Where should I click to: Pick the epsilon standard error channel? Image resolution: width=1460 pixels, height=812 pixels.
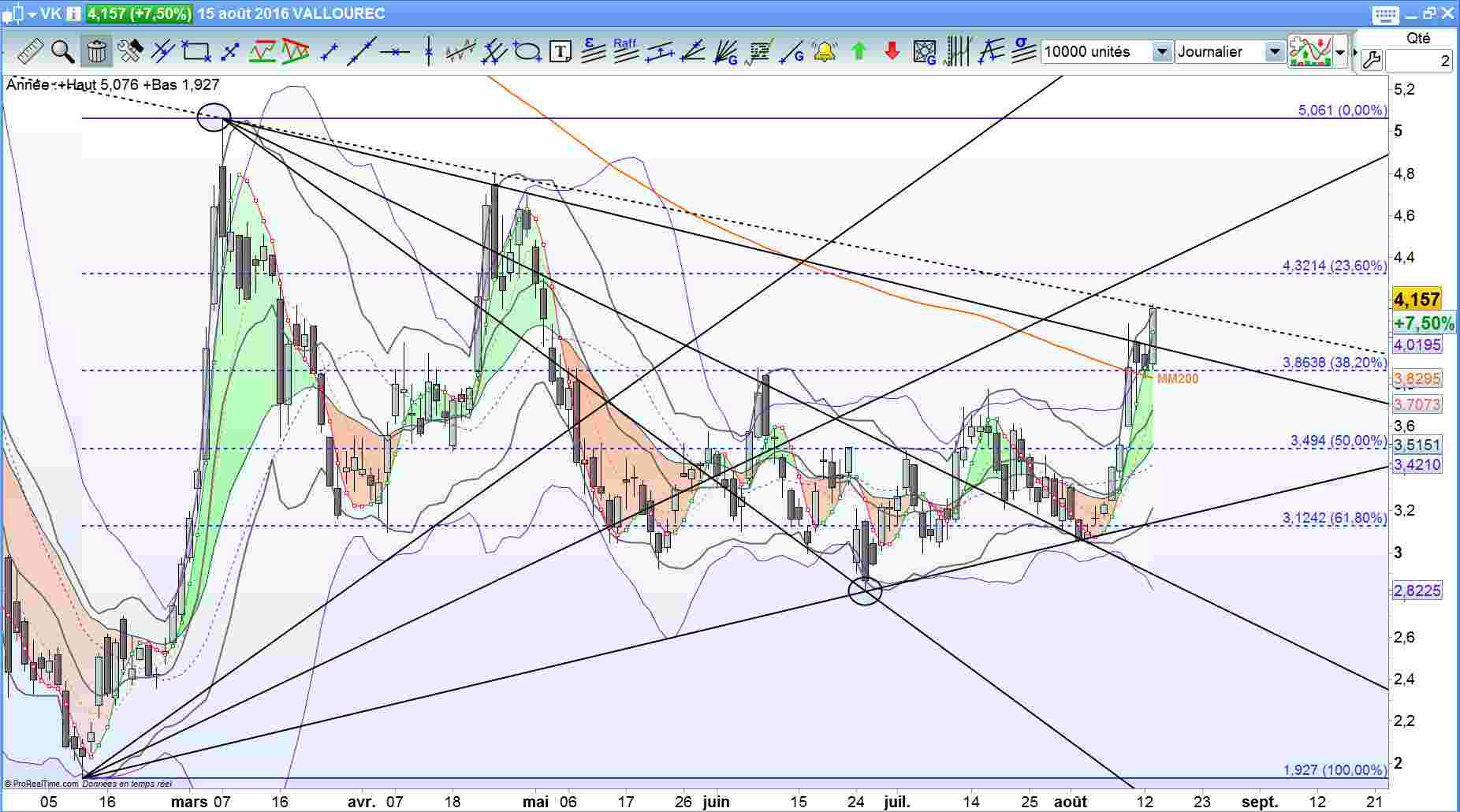(x=593, y=50)
